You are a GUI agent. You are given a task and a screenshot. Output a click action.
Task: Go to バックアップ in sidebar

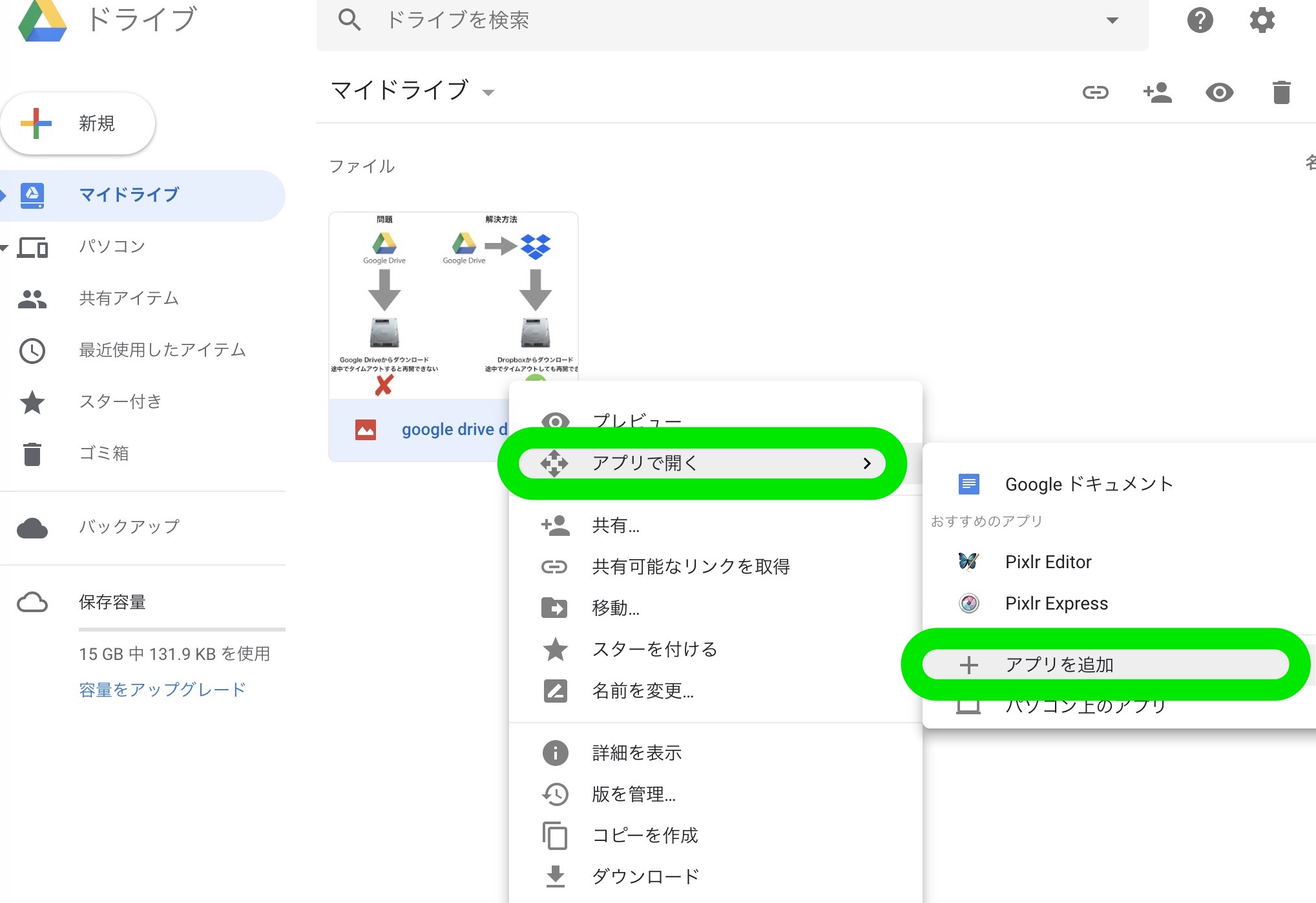(x=129, y=527)
